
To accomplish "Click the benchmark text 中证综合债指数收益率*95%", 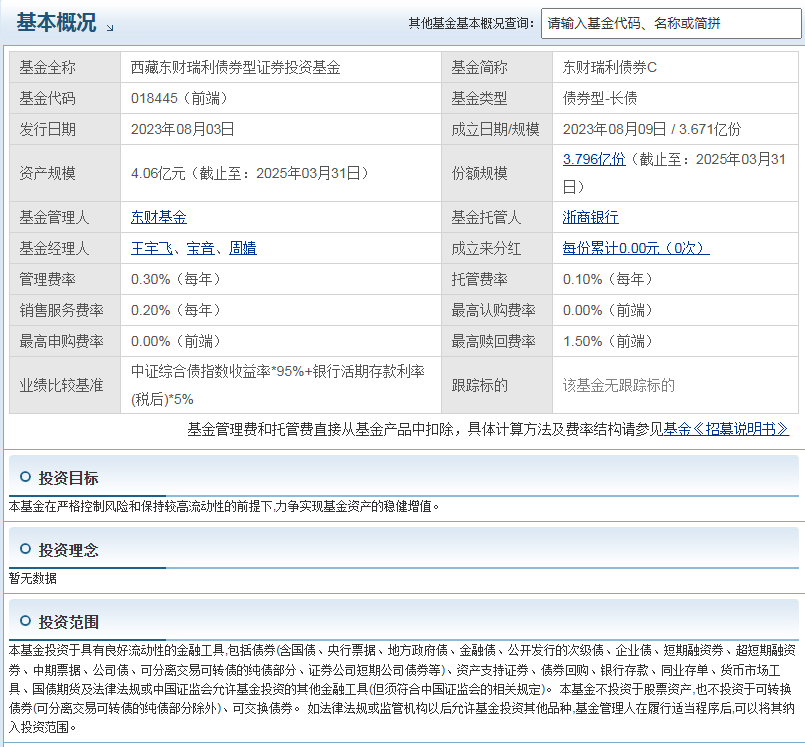I will coord(218,371).
